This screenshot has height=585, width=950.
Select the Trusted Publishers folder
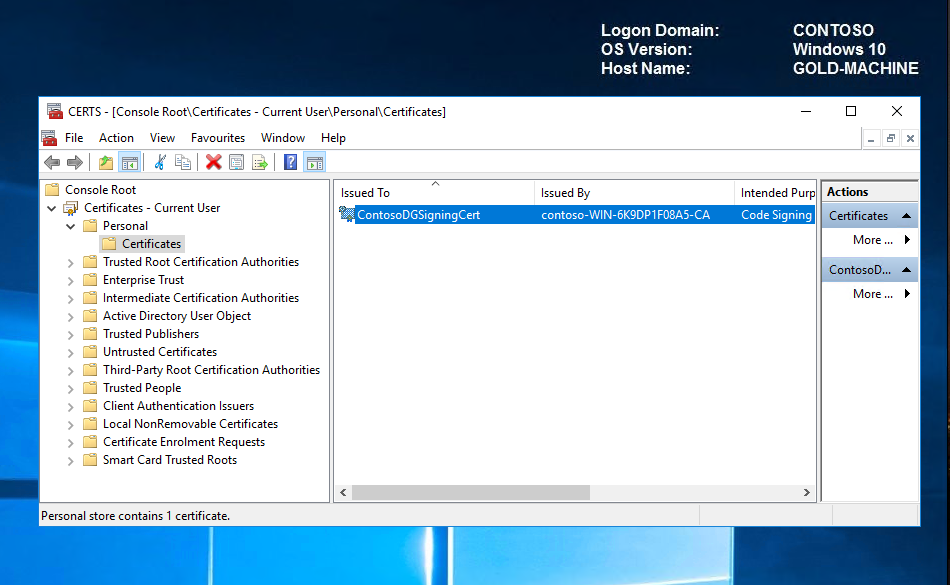(x=150, y=334)
